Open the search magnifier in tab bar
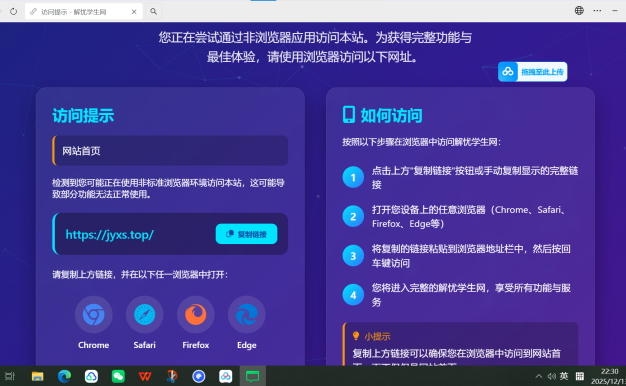The image size is (626, 386). tap(153, 12)
